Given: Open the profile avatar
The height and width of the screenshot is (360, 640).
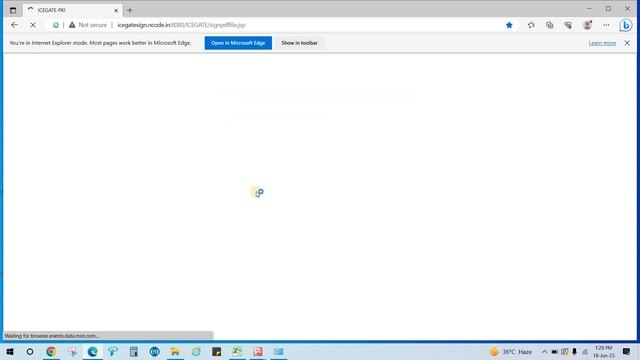Looking at the screenshot, I should point(587,25).
